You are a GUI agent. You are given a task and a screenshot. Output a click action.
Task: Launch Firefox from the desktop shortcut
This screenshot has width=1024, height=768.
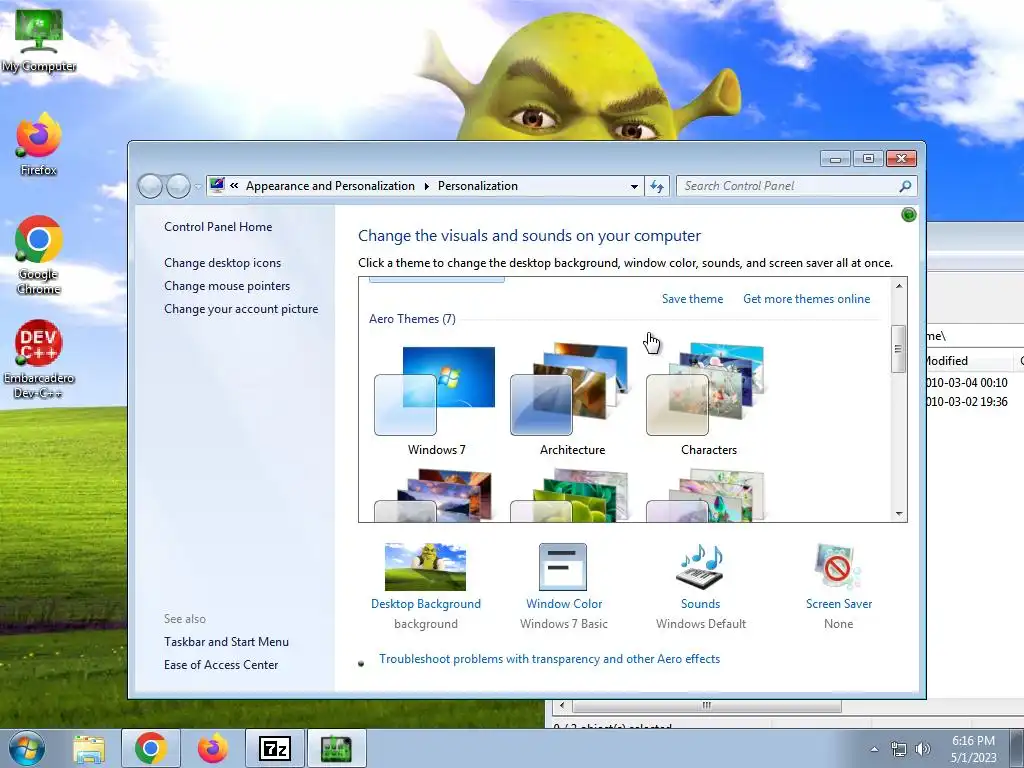point(39,144)
